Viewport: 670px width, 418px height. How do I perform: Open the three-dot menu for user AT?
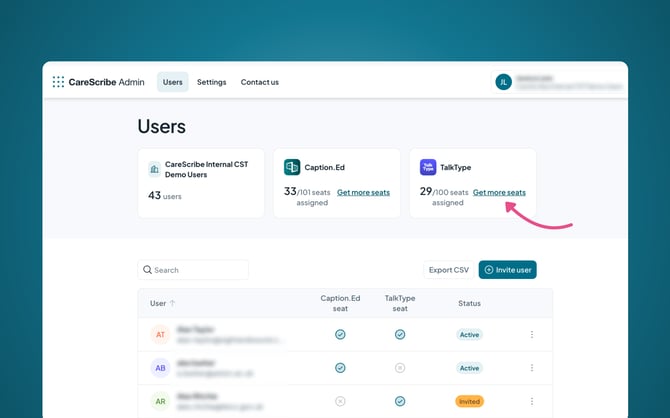531,334
